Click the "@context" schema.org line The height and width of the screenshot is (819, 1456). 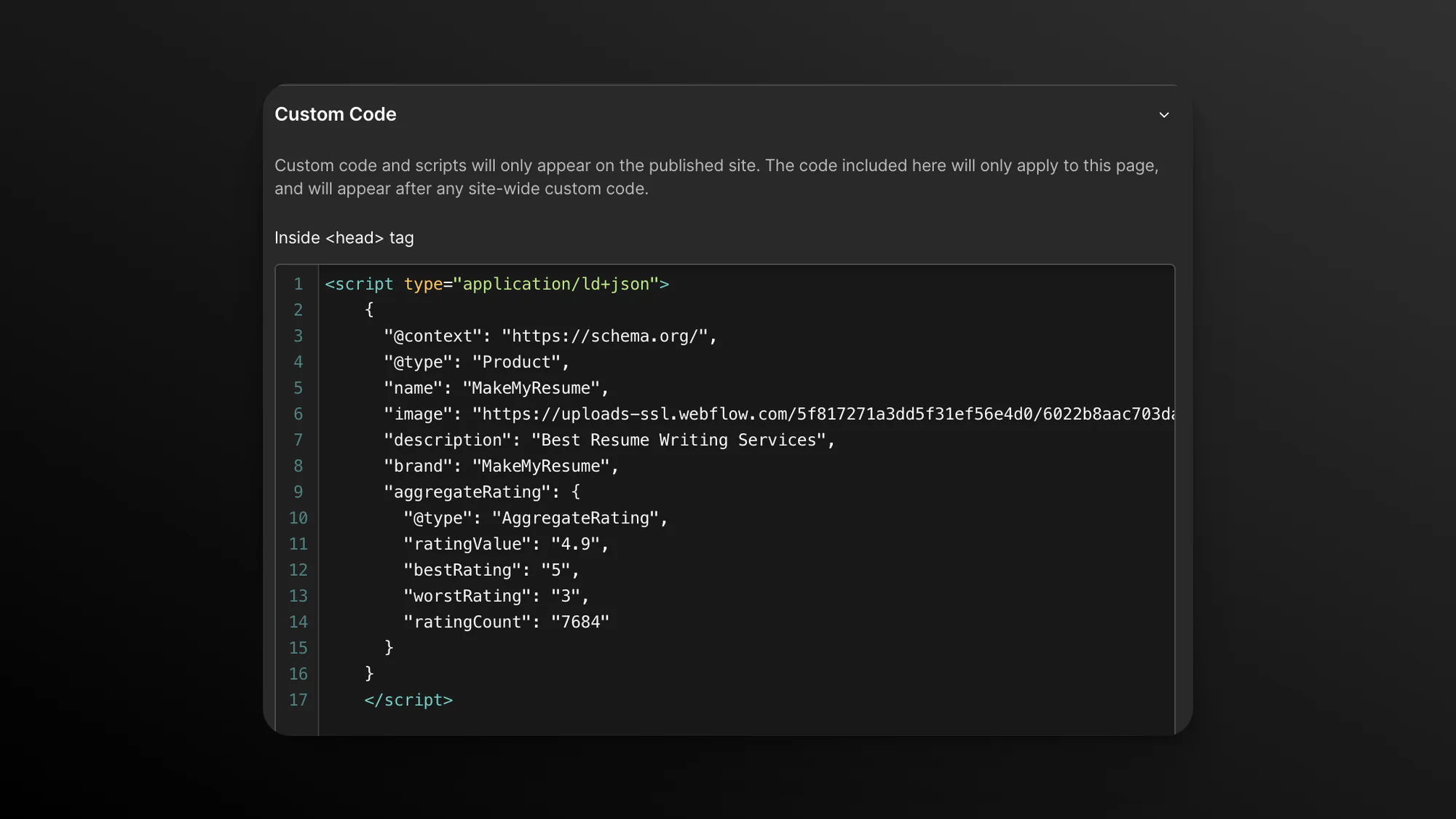pos(550,336)
